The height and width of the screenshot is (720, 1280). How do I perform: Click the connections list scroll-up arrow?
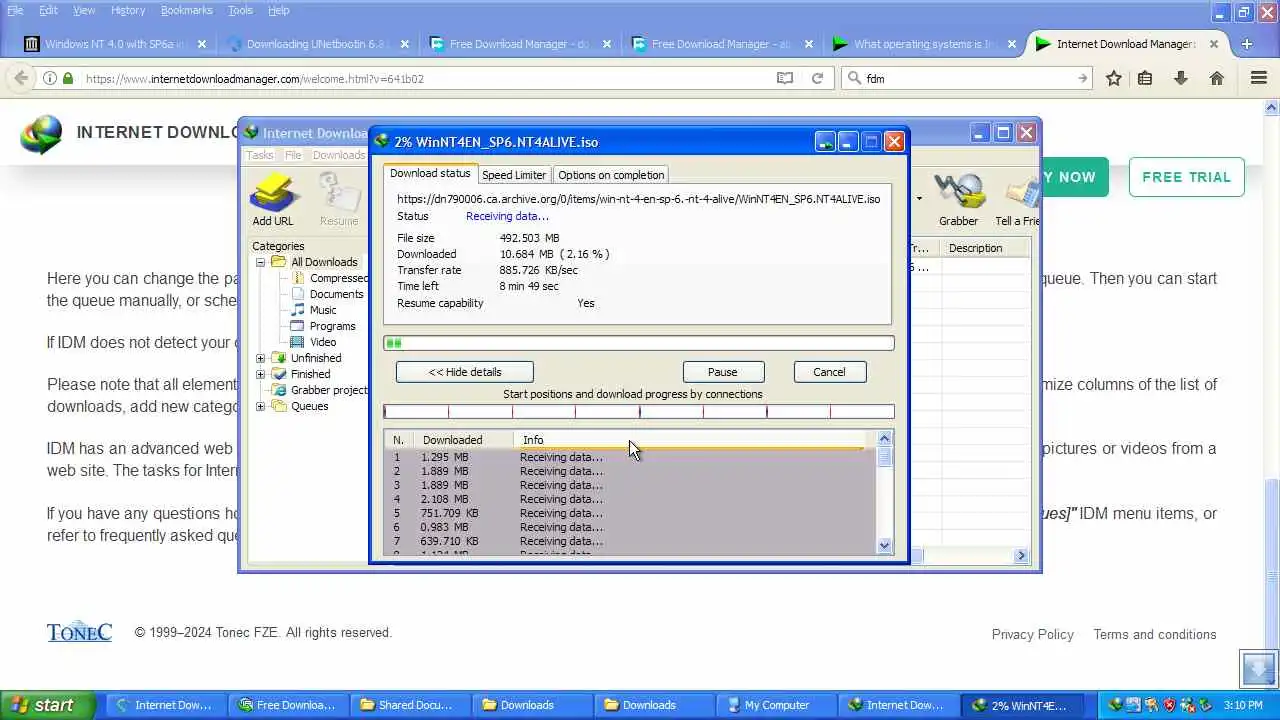[884, 438]
